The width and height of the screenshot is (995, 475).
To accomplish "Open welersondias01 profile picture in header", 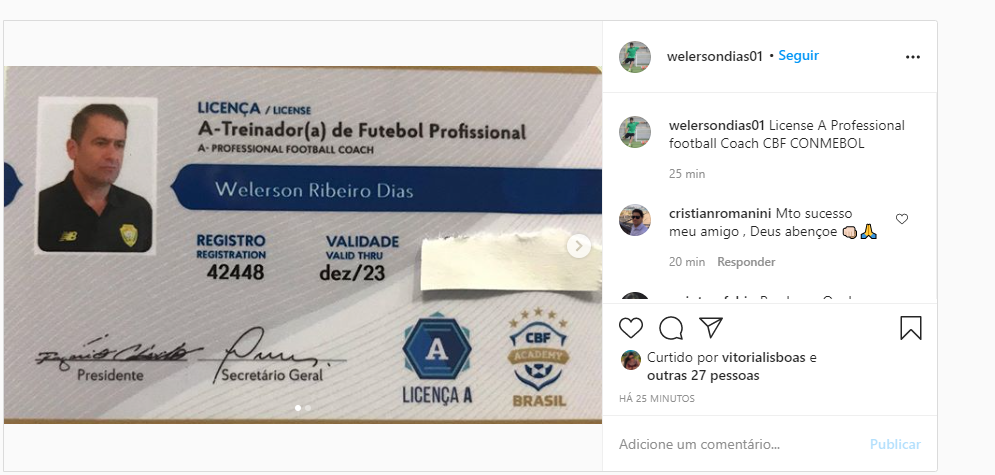I will point(635,57).
